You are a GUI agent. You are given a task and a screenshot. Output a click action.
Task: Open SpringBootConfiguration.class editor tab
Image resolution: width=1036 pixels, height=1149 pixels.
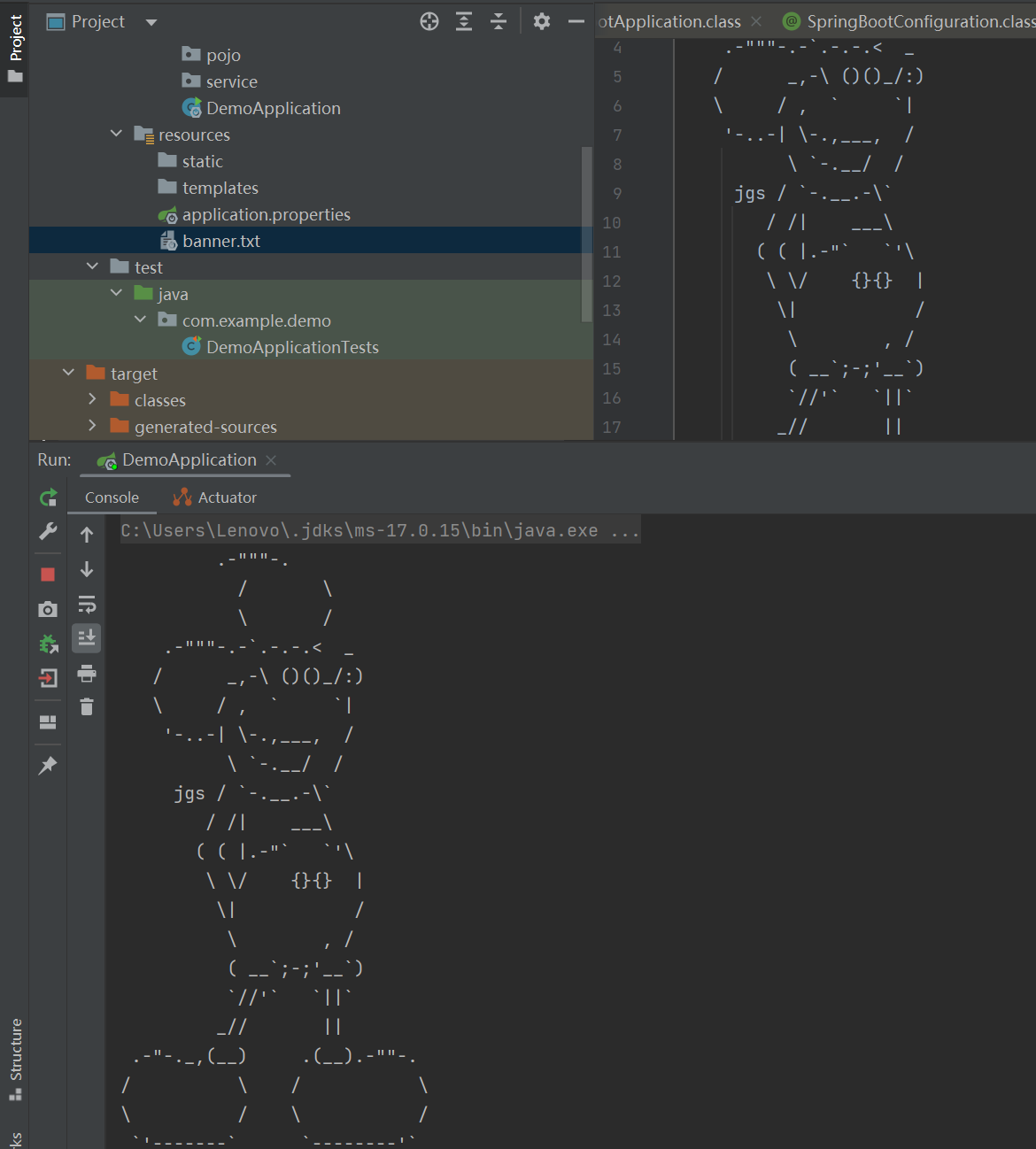tap(909, 21)
